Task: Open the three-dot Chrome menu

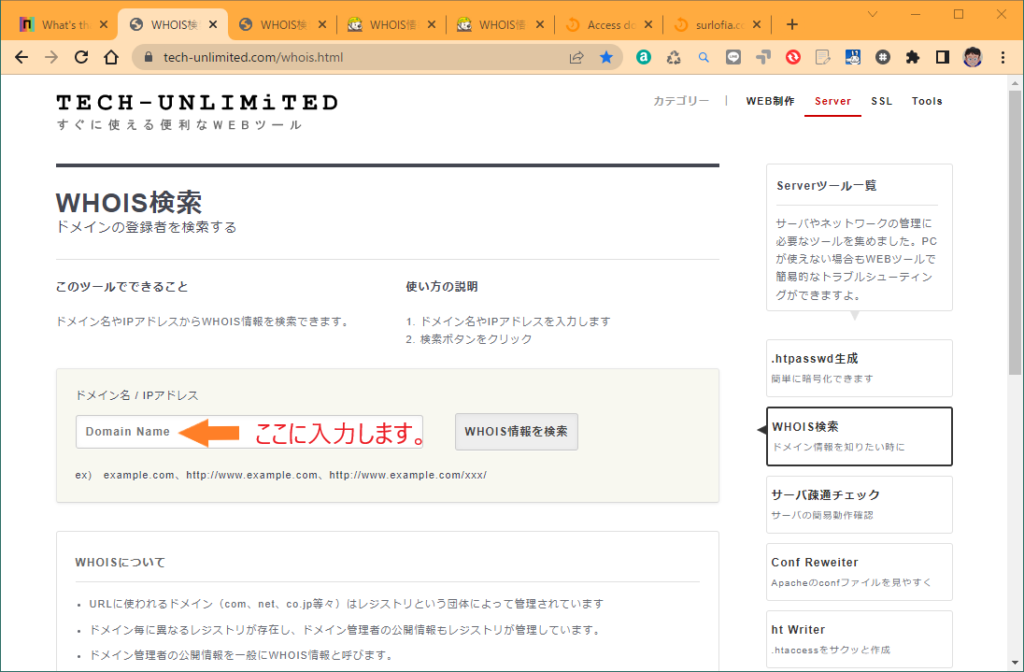Action: (1002, 57)
